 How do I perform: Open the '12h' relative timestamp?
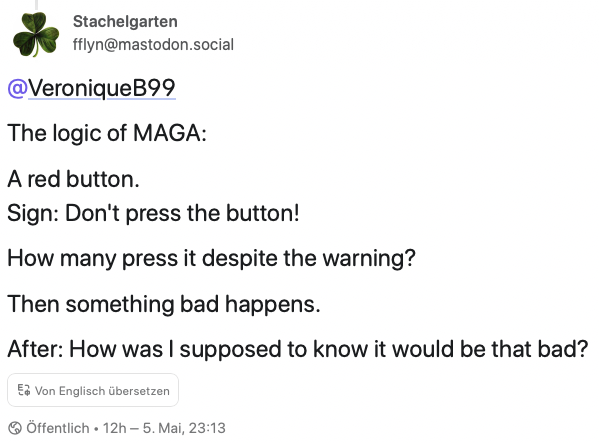(114, 428)
